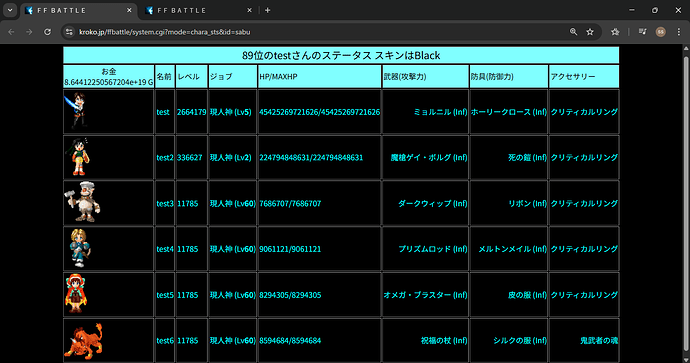
Task: Open site information icon in address bar
Action: [x=69, y=32]
